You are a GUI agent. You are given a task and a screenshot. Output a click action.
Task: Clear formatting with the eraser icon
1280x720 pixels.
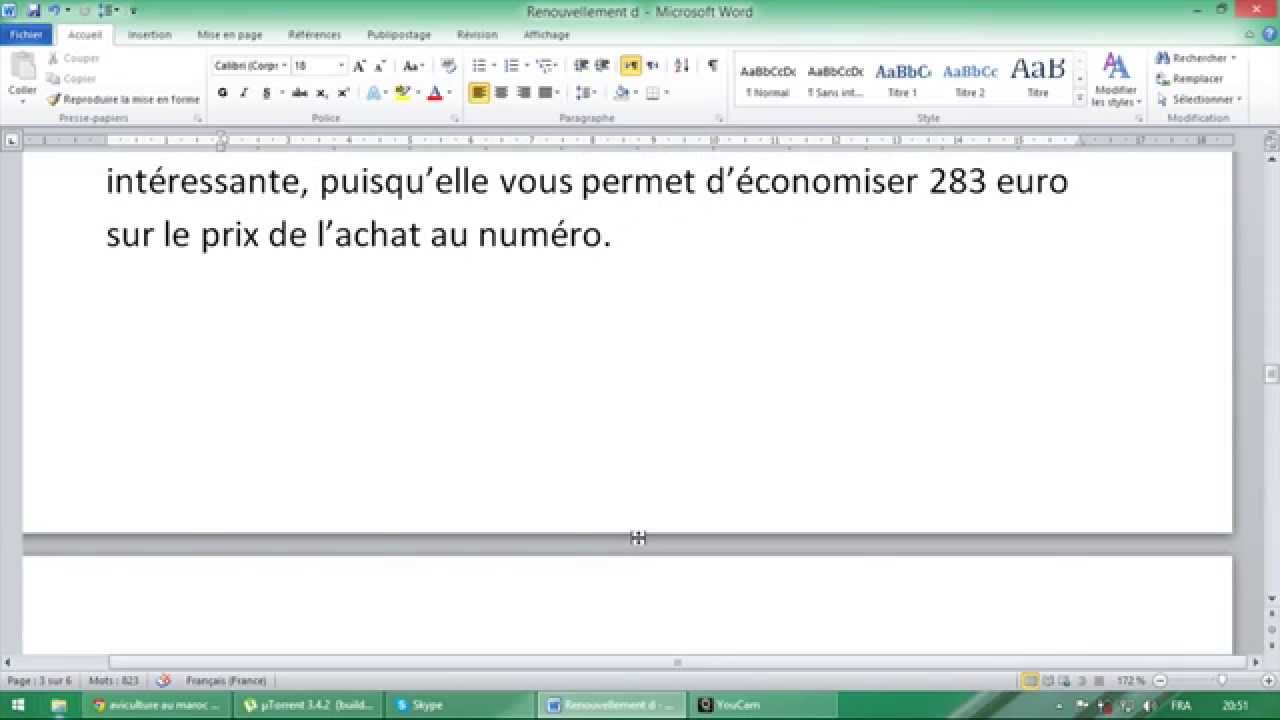click(x=448, y=66)
